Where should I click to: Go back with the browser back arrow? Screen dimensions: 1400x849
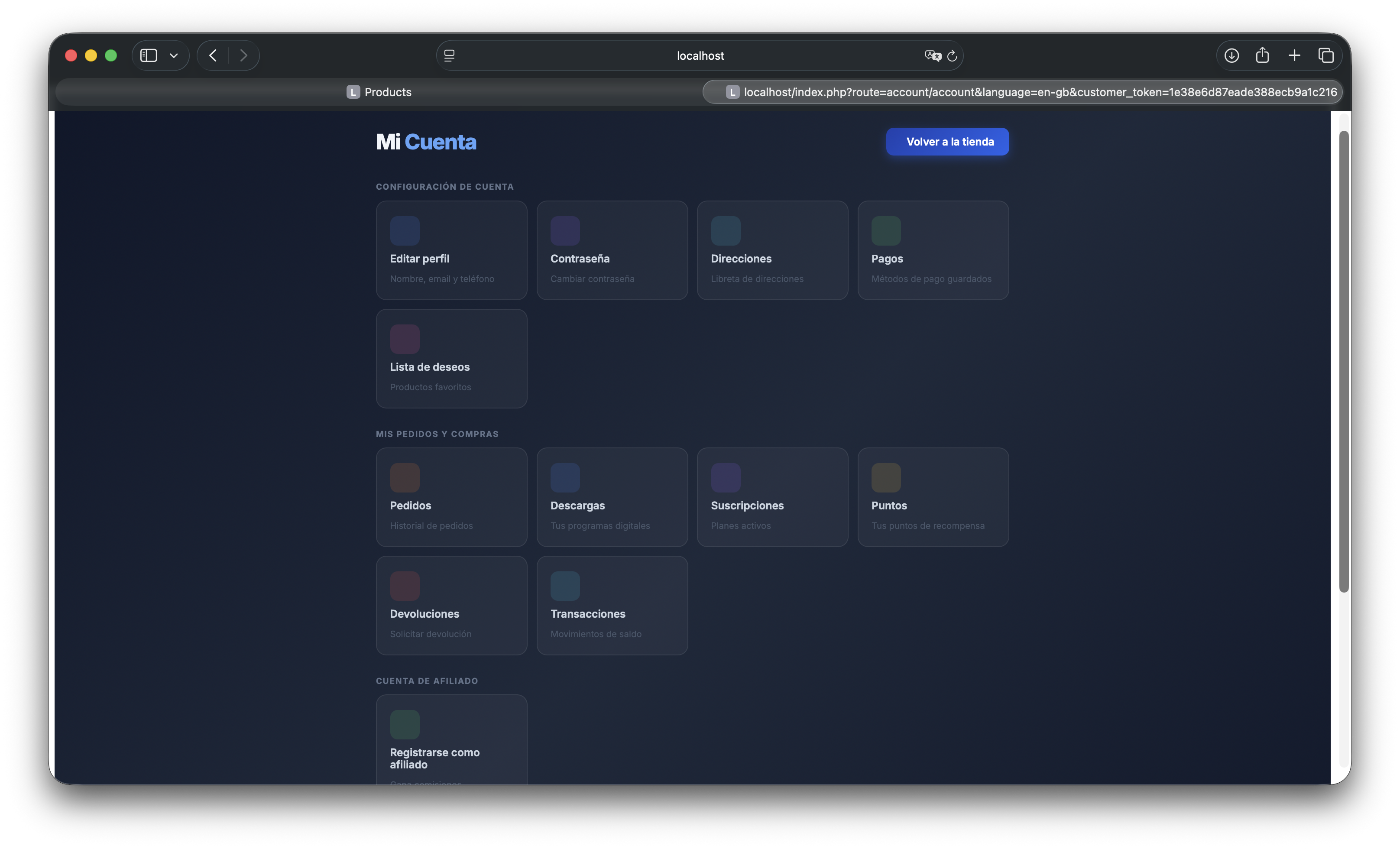[x=213, y=55]
